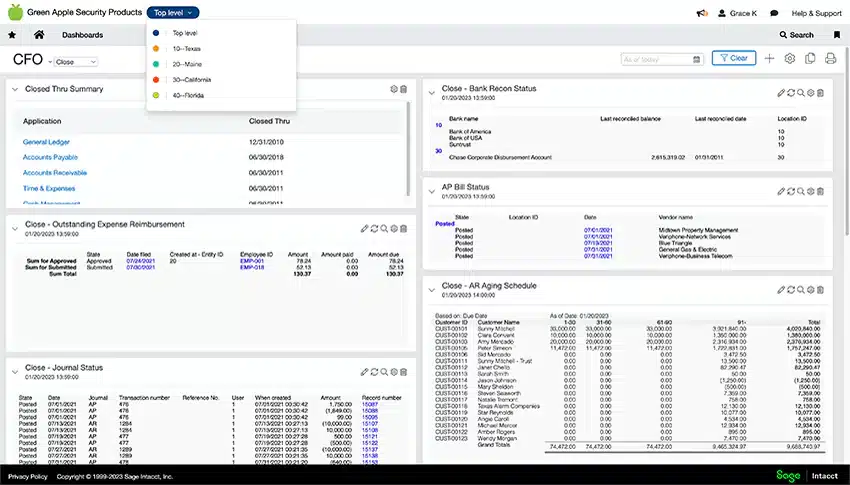850x485 pixels.
Task: Open the announcements megaphone icon
Action: [702, 13]
